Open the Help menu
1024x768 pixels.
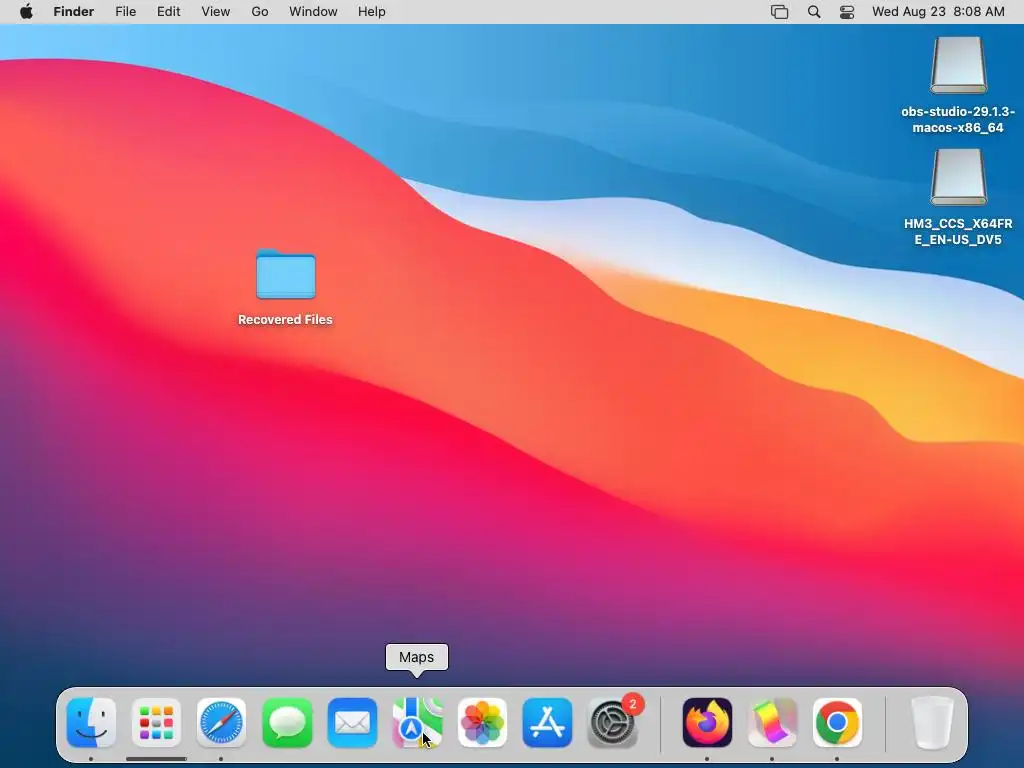(372, 12)
